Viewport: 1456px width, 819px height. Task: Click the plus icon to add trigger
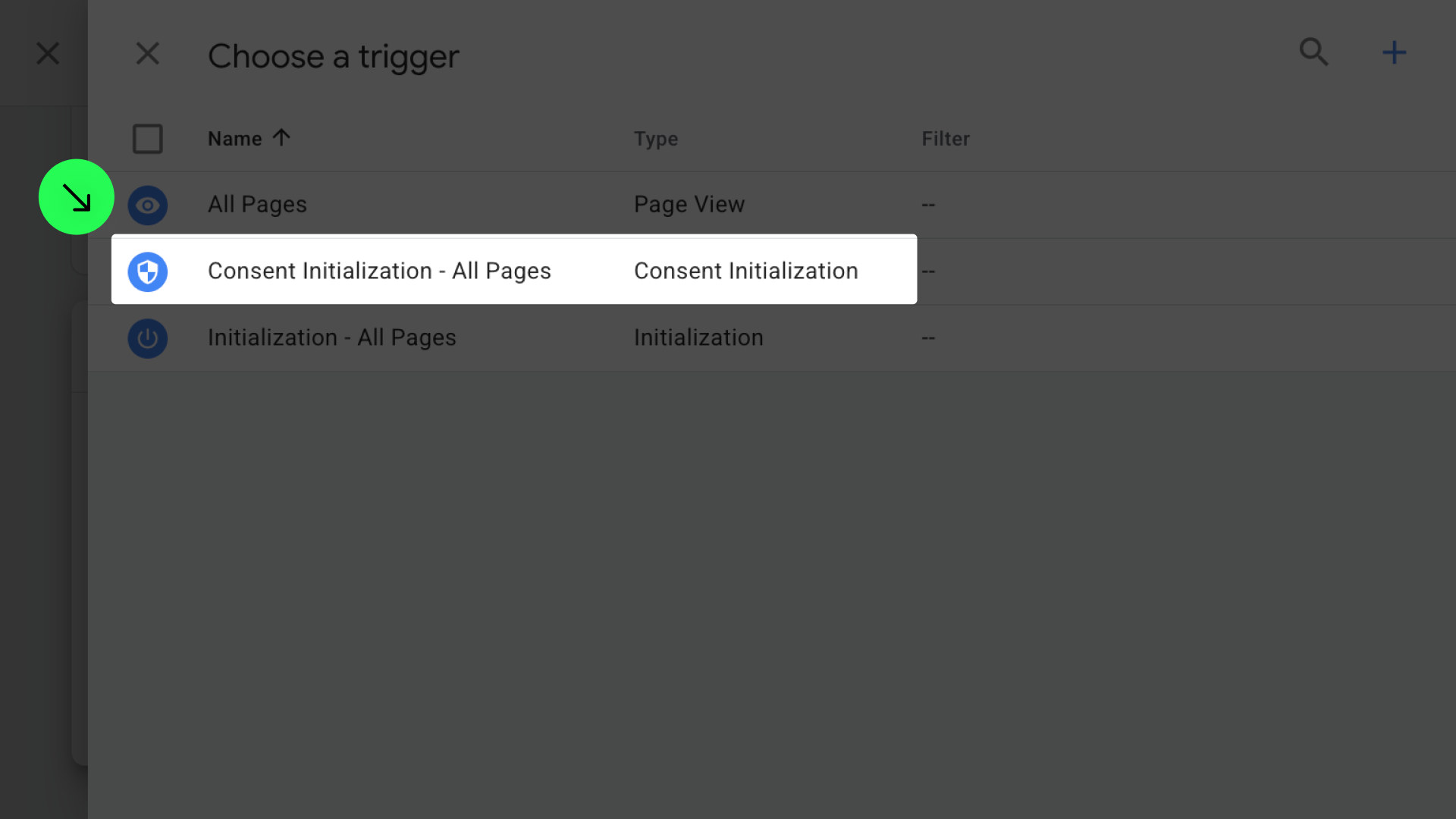[x=1394, y=52]
